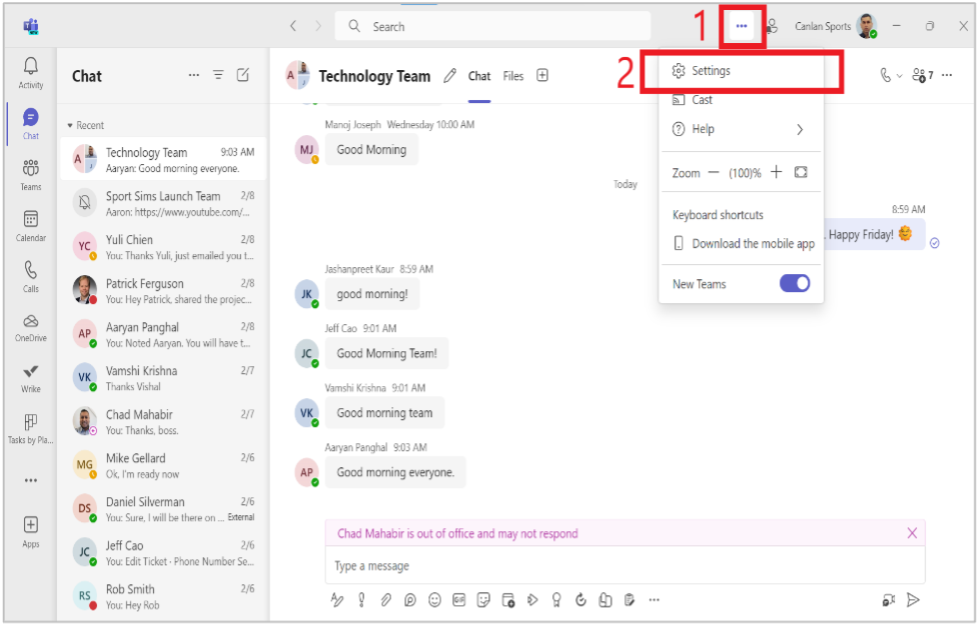Choose Download the mobile app
The width and height of the screenshot is (980, 629).
coord(743,244)
